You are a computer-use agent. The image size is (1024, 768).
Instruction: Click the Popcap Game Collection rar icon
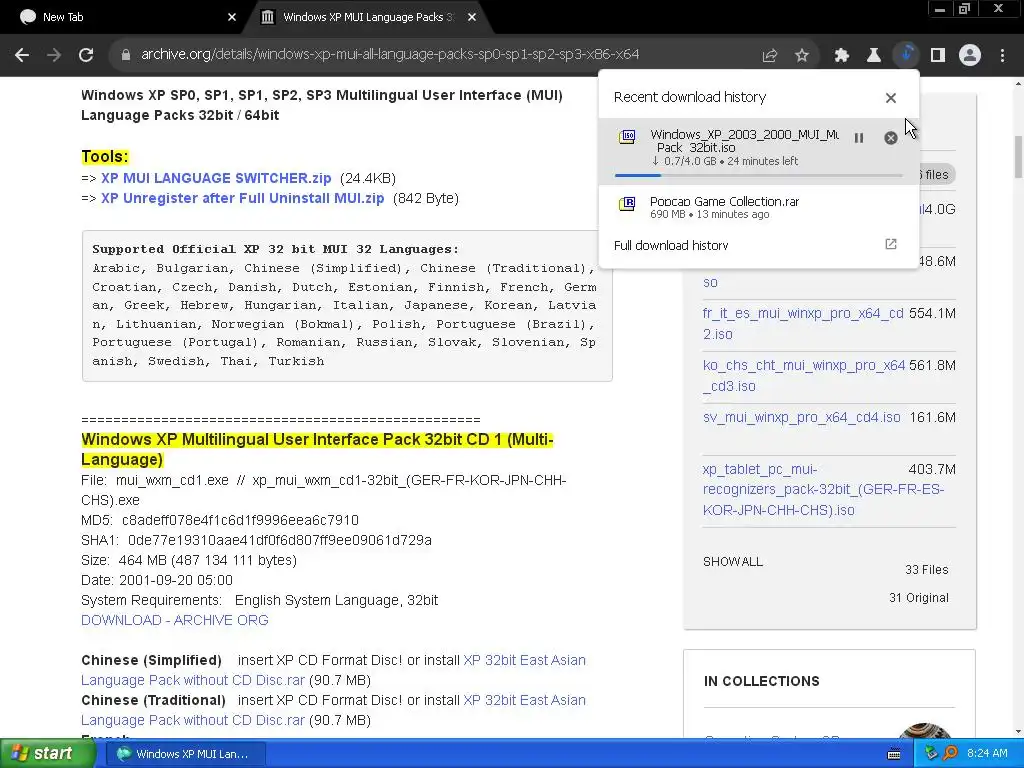pyautogui.click(x=627, y=204)
